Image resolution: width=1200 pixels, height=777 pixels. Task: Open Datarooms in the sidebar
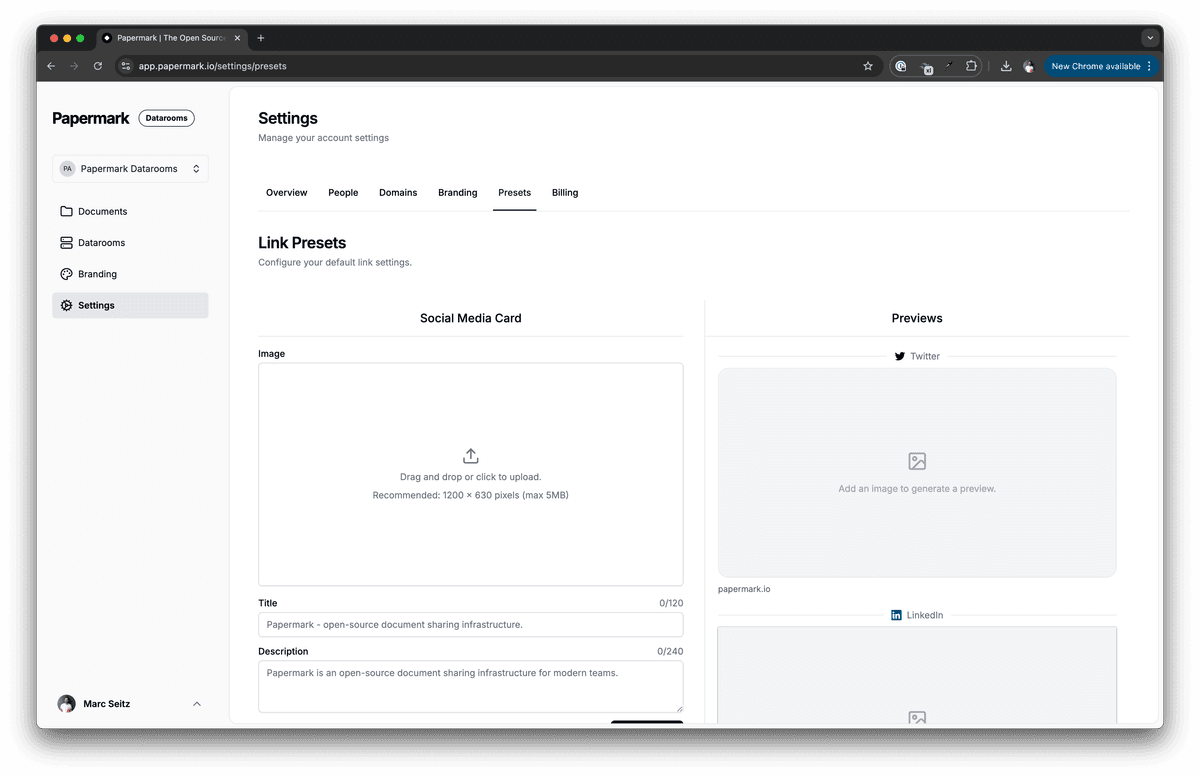point(130,243)
